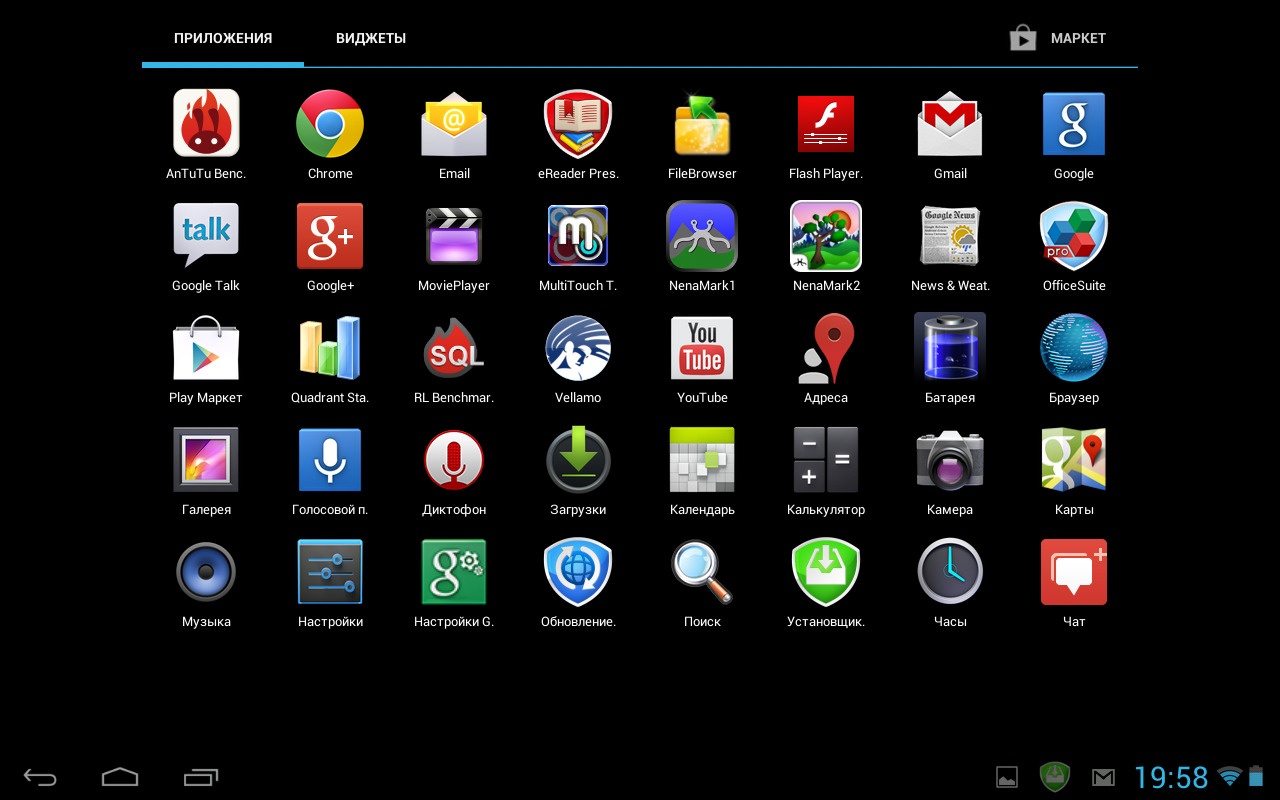1280x800 pixels.
Task: Launch the Flash Player settings app
Action: (826, 124)
